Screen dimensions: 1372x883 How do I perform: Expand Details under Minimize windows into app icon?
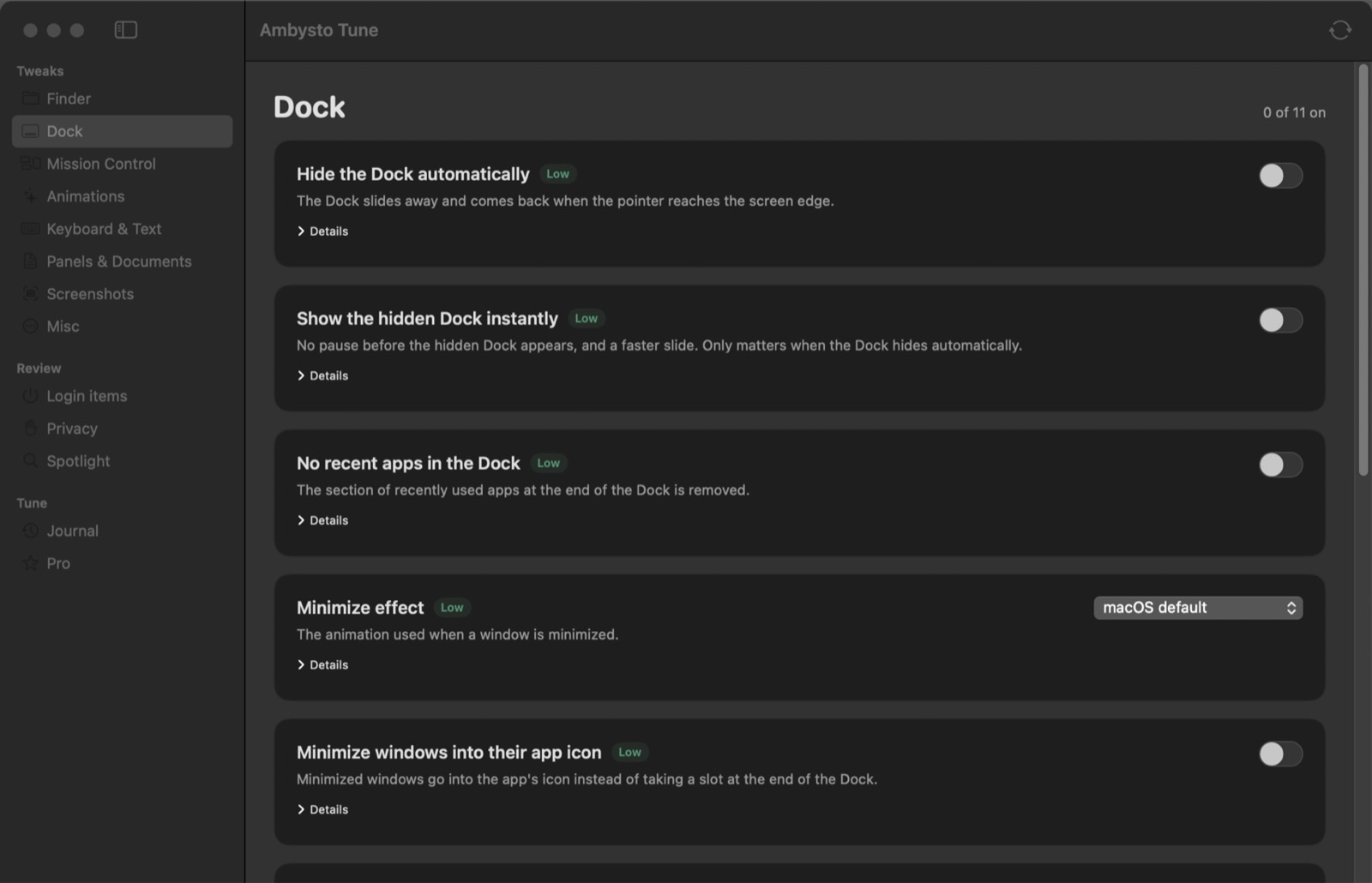(x=322, y=809)
